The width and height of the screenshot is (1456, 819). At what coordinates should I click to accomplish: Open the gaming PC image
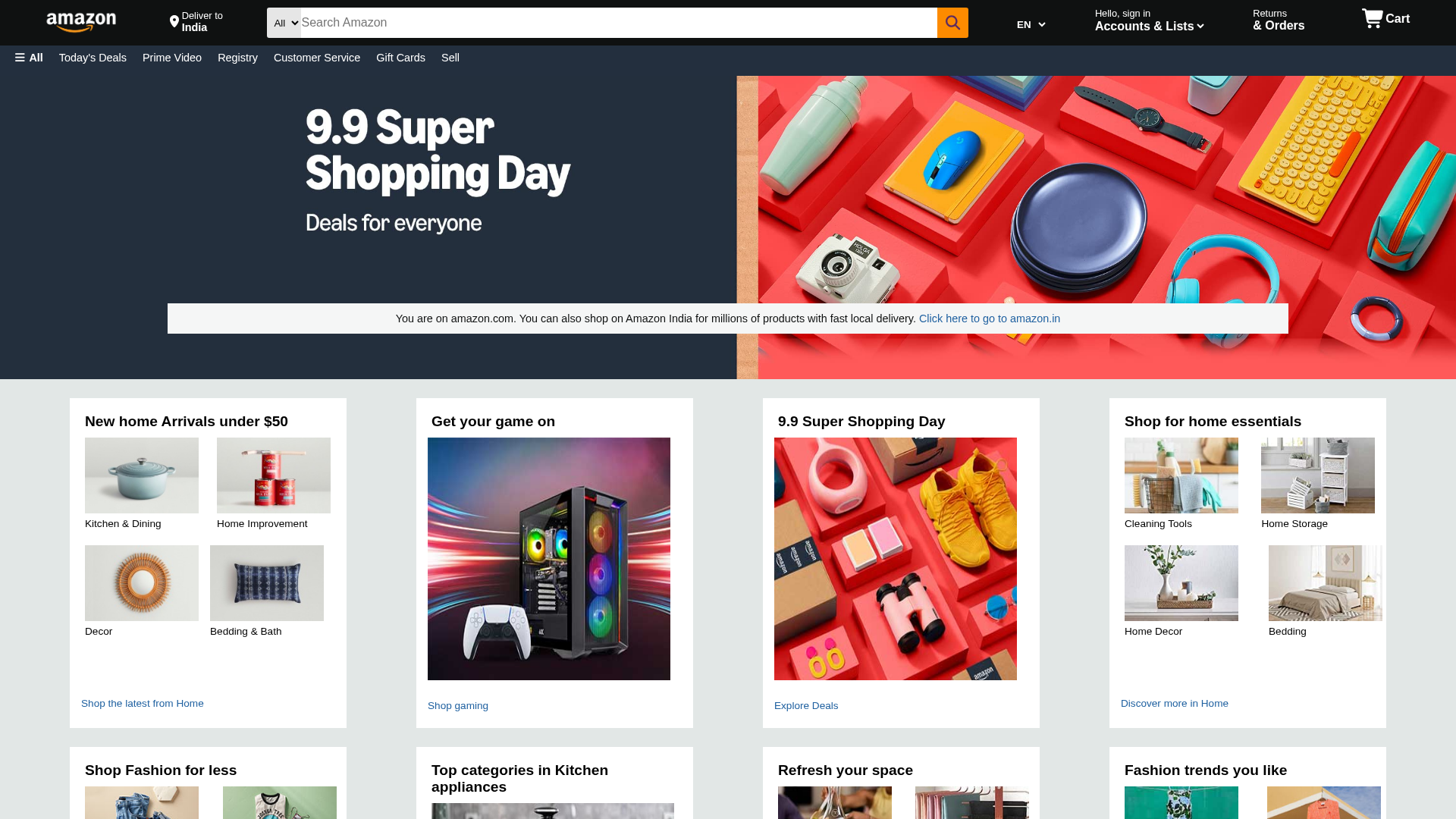[549, 559]
